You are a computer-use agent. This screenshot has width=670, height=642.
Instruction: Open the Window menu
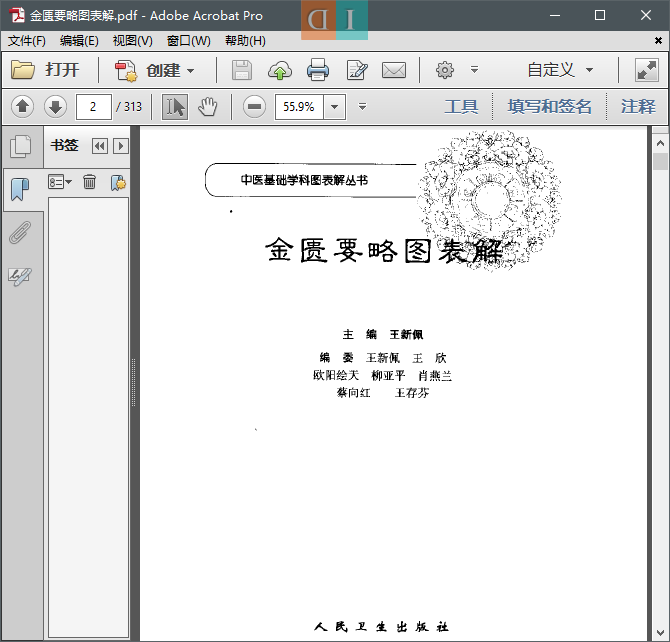(x=188, y=41)
